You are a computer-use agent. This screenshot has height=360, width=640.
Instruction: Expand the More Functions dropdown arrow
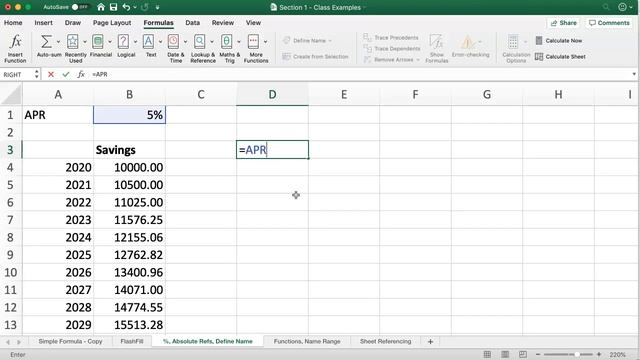265,42
